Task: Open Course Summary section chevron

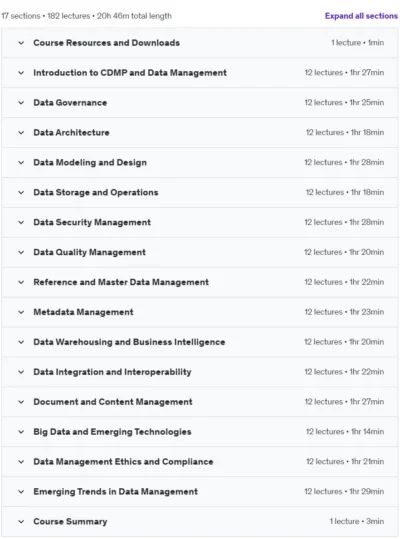Action: pyautogui.click(x=21, y=521)
